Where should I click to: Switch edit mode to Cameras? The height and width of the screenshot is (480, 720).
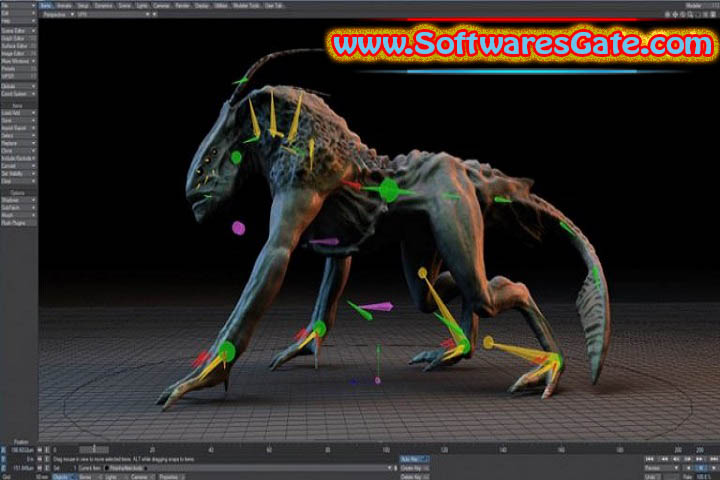pyautogui.click(x=141, y=477)
